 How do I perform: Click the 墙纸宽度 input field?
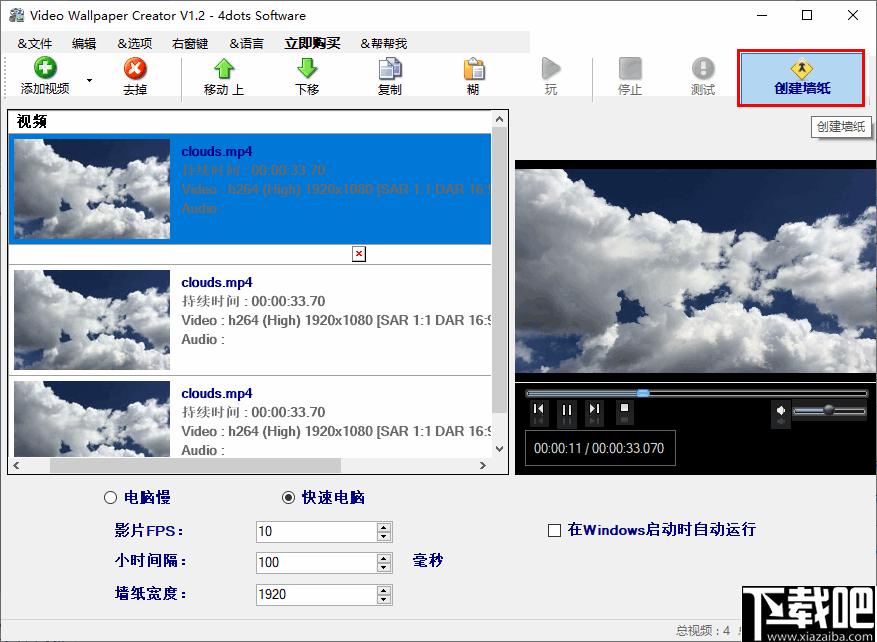pos(316,594)
